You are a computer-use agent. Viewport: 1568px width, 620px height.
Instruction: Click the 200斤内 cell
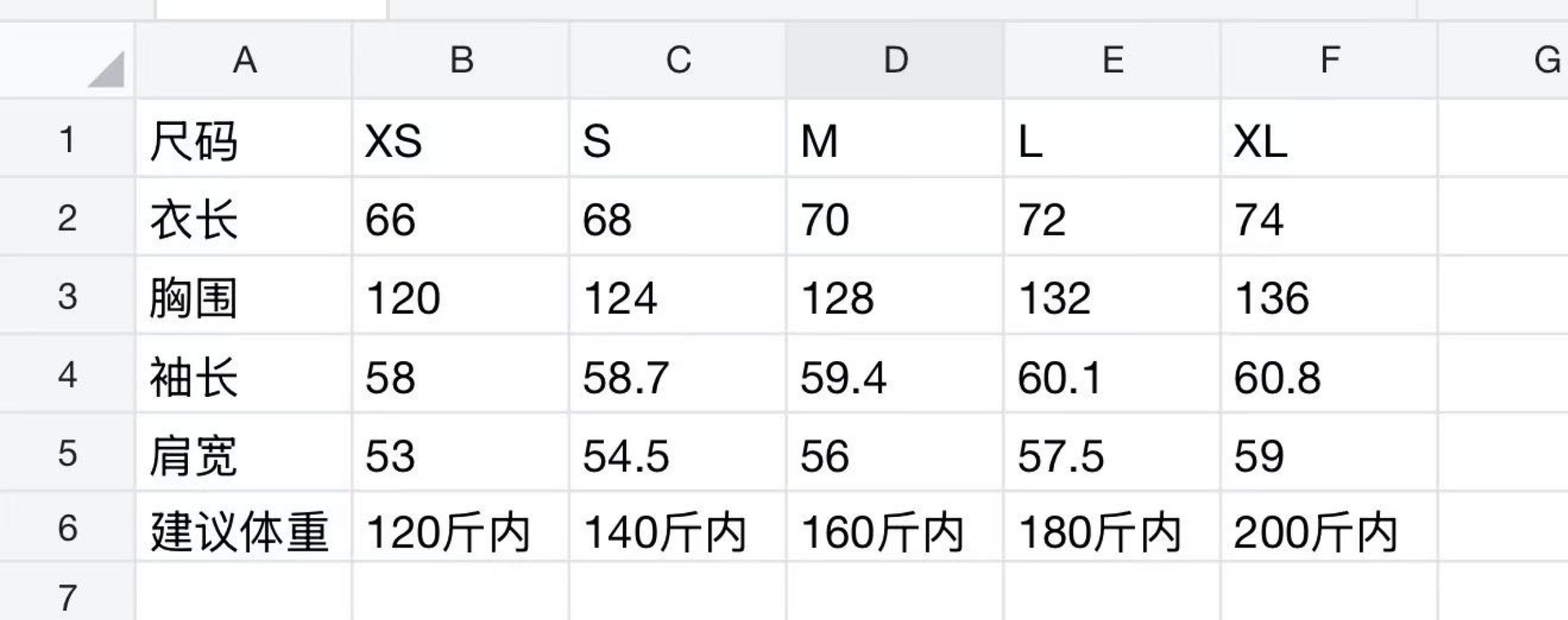[x=1329, y=530]
